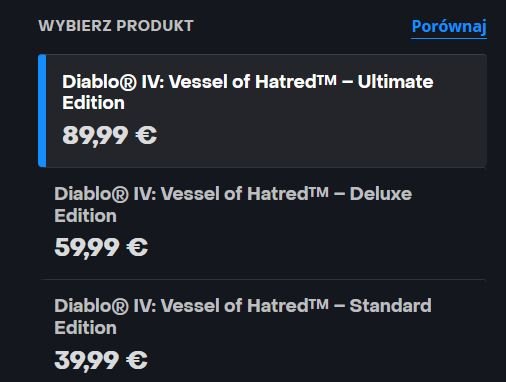The image size is (506, 382).
Task: Click the word Ultimate in first title
Action: 395,82
